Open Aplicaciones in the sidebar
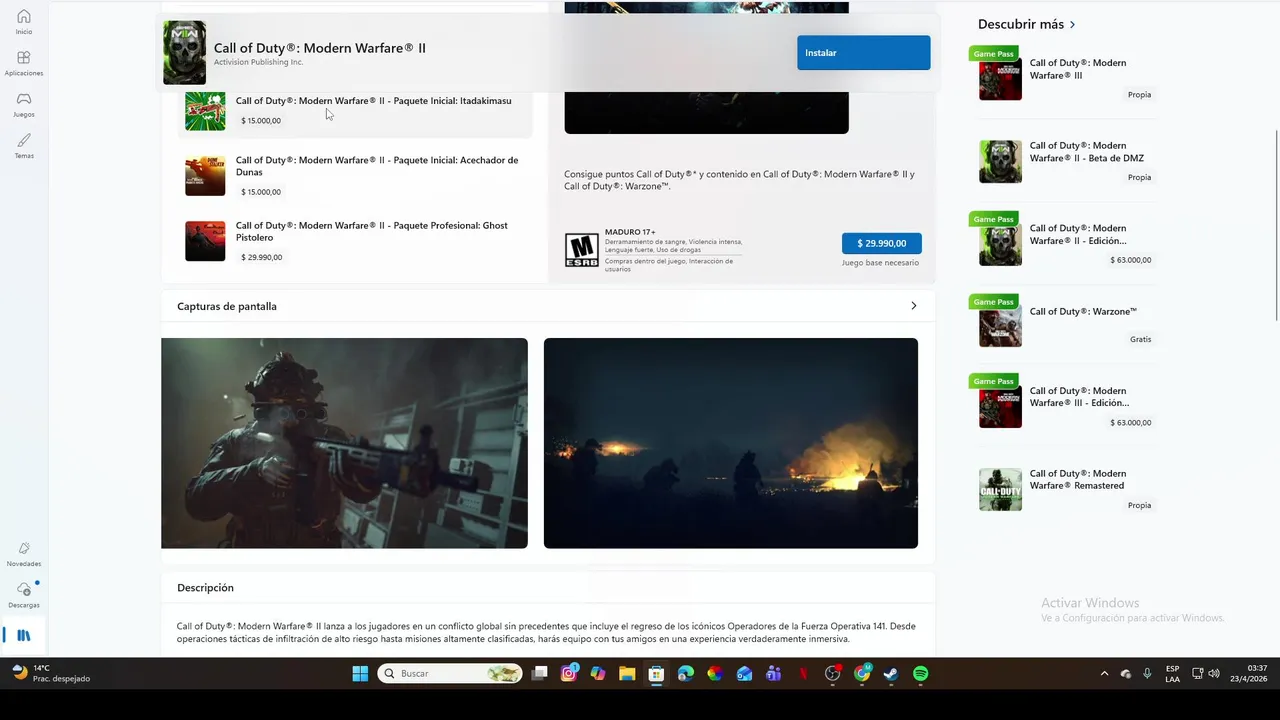 (24, 63)
